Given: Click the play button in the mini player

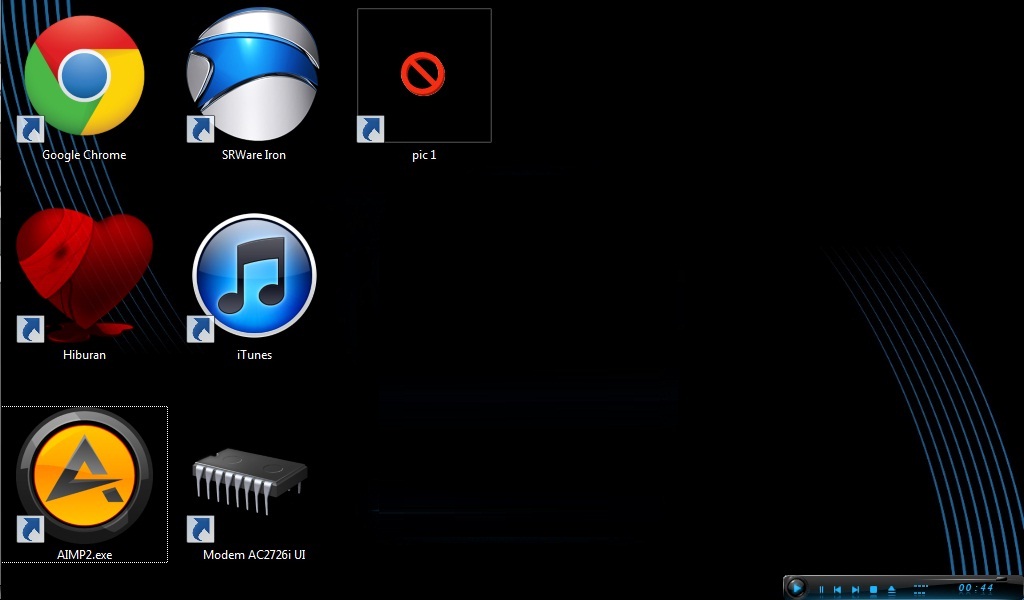Looking at the screenshot, I should pos(796,588).
